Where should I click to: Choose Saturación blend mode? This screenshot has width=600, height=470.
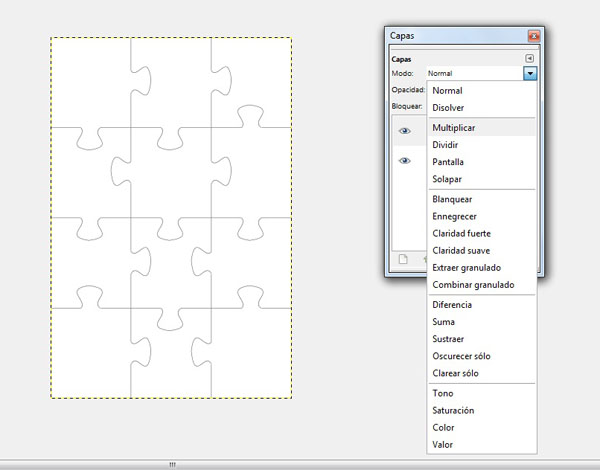click(482, 410)
